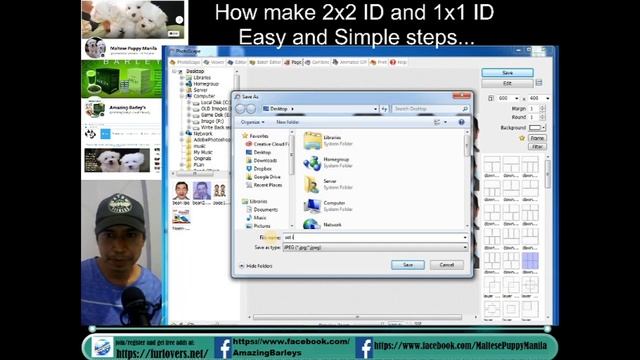Viewport: 640px width, 360px height.
Task: Select Game Disk (E:) in the folder tree
Action: 215,115
